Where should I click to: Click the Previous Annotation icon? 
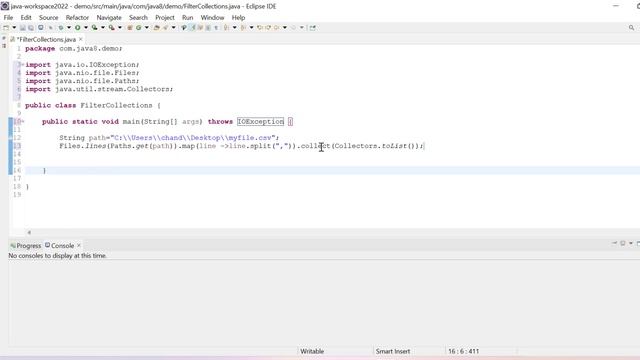(243, 28)
